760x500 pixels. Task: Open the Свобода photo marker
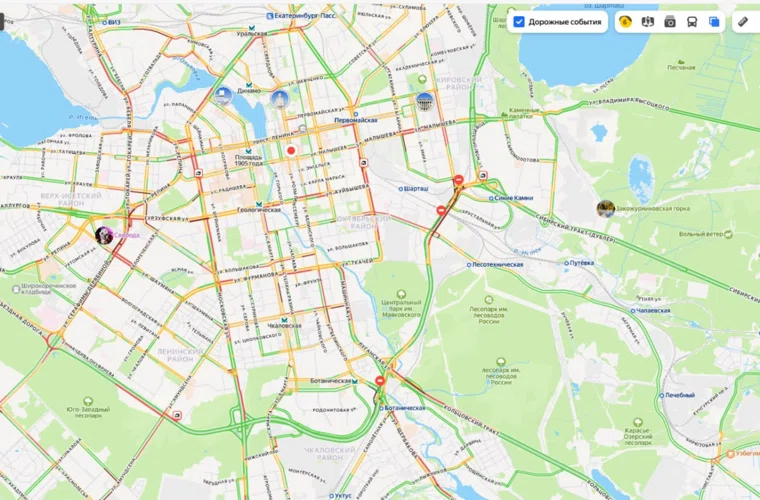point(104,235)
